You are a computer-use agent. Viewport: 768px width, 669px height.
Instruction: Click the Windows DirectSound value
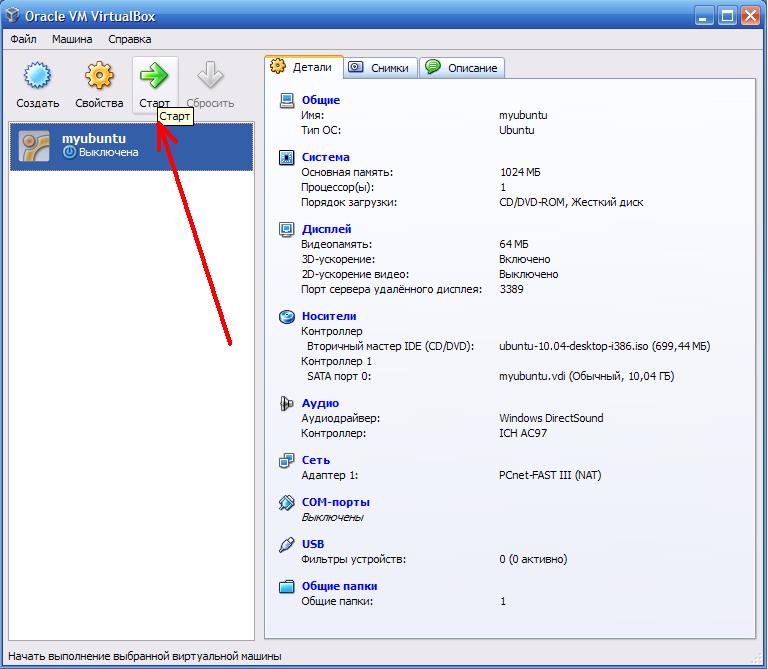[551, 418]
